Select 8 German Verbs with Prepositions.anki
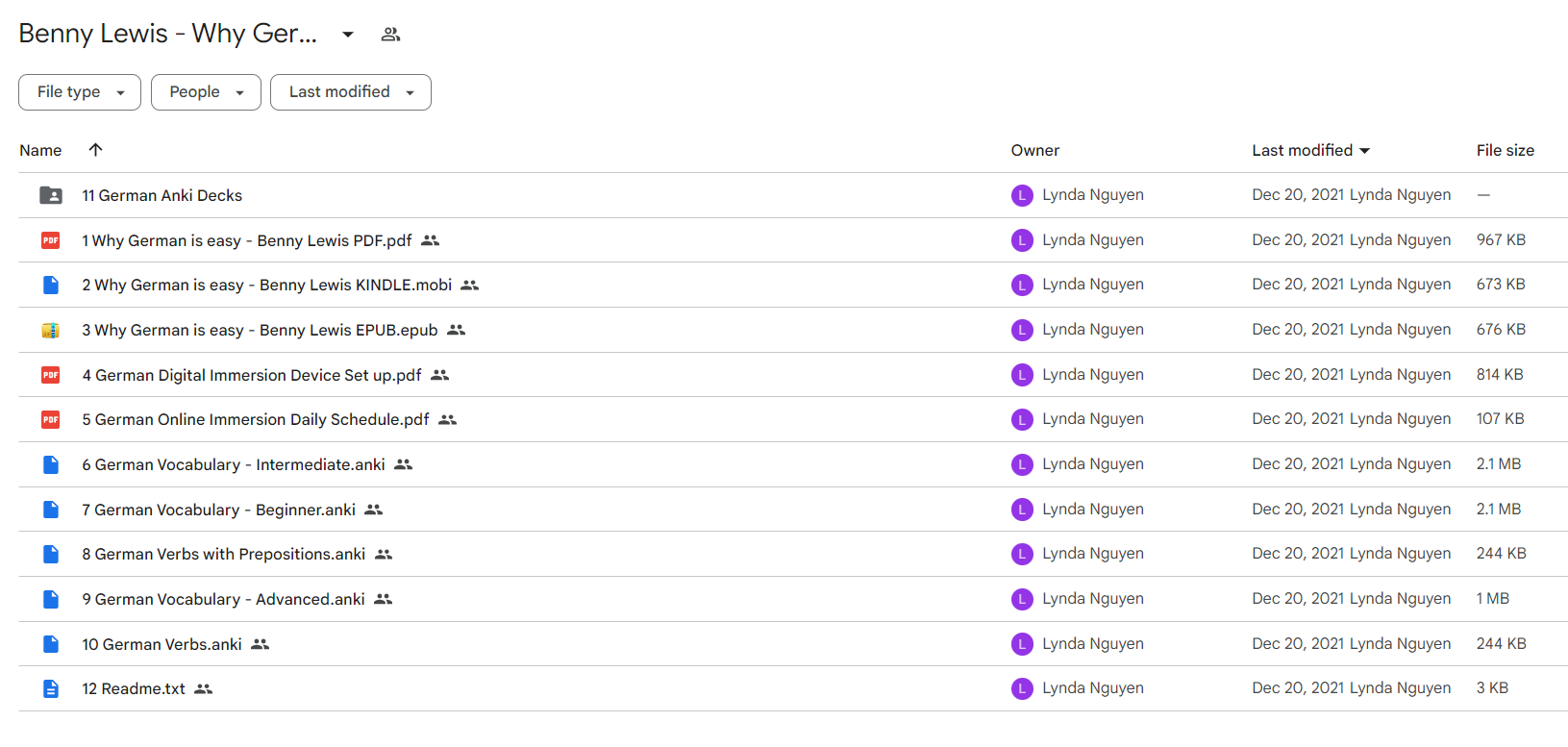 pos(224,555)
